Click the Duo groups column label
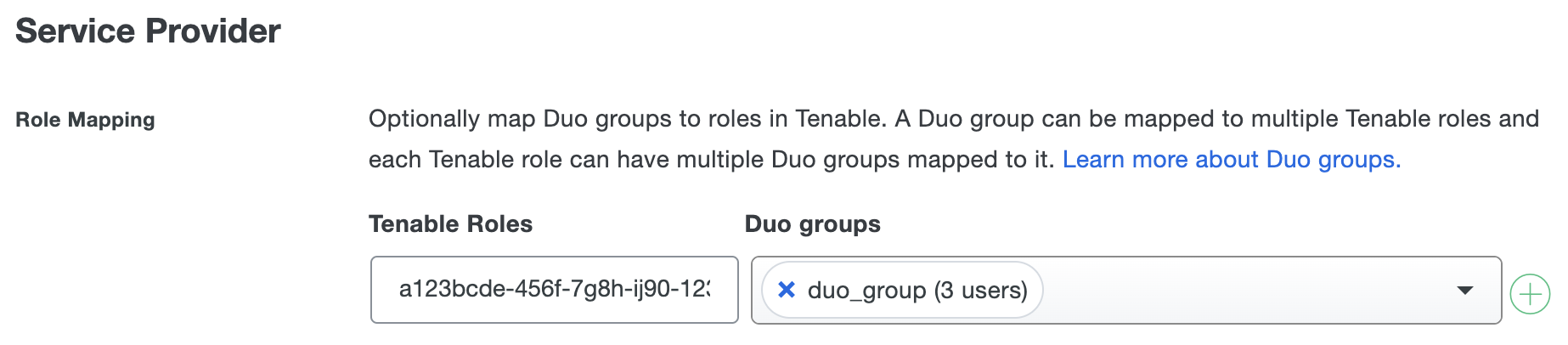This screenshot has width=1568, height=345. coord(812,224)
